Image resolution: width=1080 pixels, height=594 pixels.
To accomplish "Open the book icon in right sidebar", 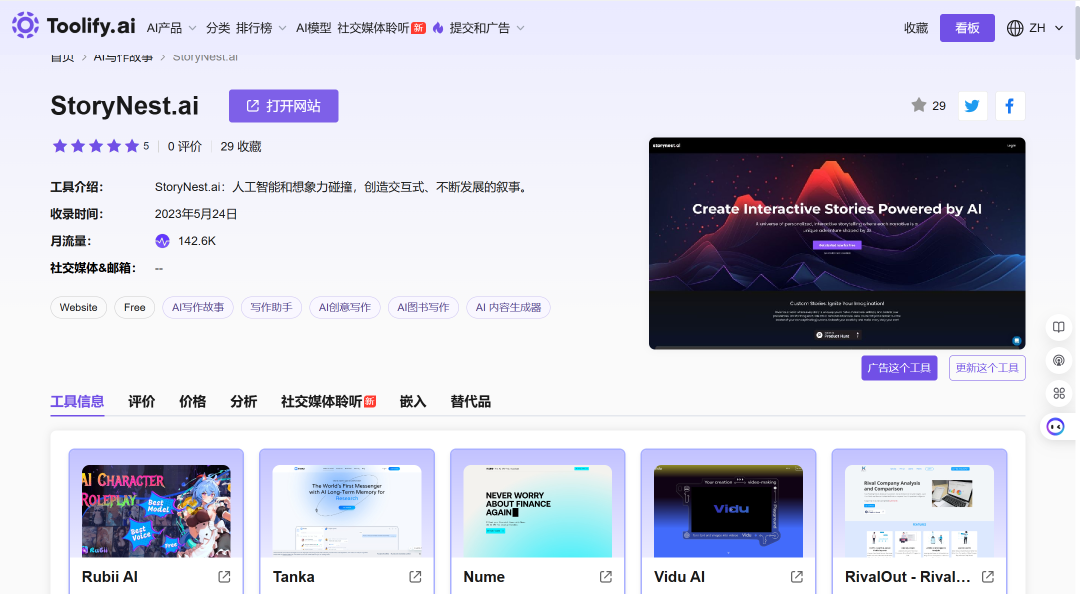I will [x=1059, y=327].
